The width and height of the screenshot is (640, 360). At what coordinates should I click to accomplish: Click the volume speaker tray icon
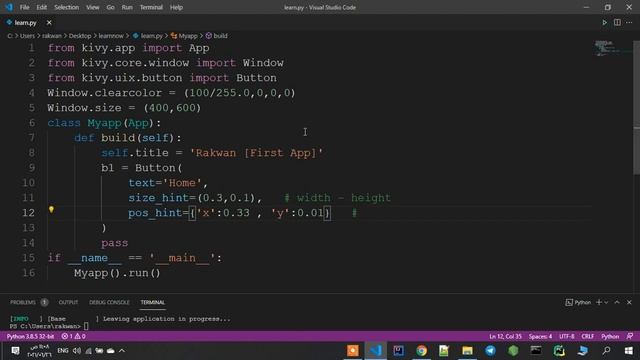[x=76, y=351]
